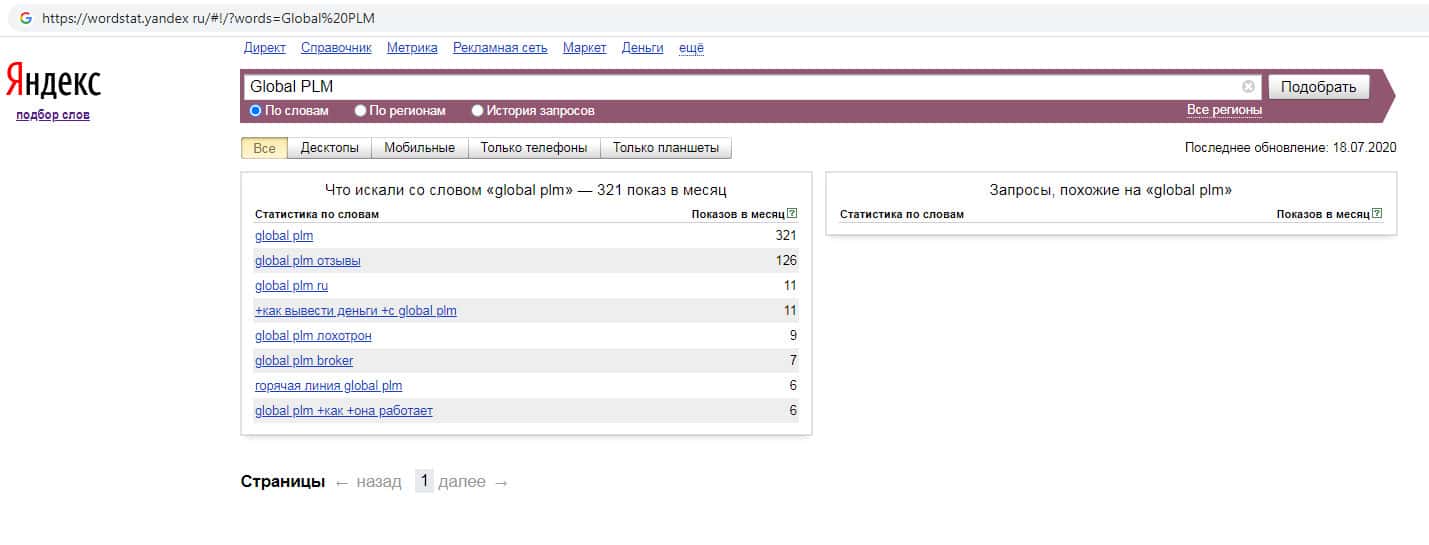Open the 'Все регионы' region selector

point(1224,110)
